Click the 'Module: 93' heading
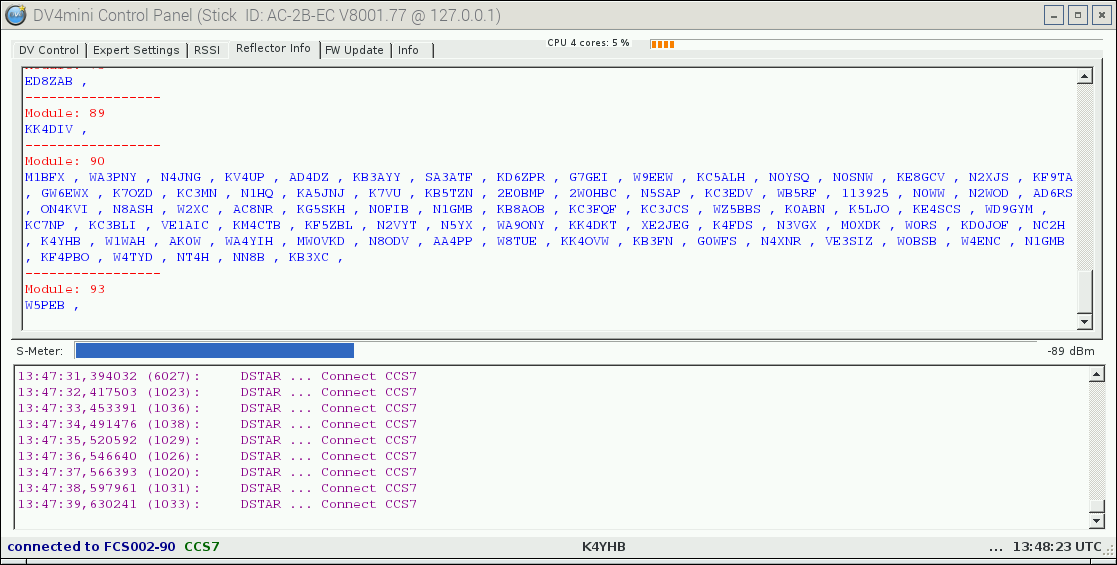 (65, 289)
